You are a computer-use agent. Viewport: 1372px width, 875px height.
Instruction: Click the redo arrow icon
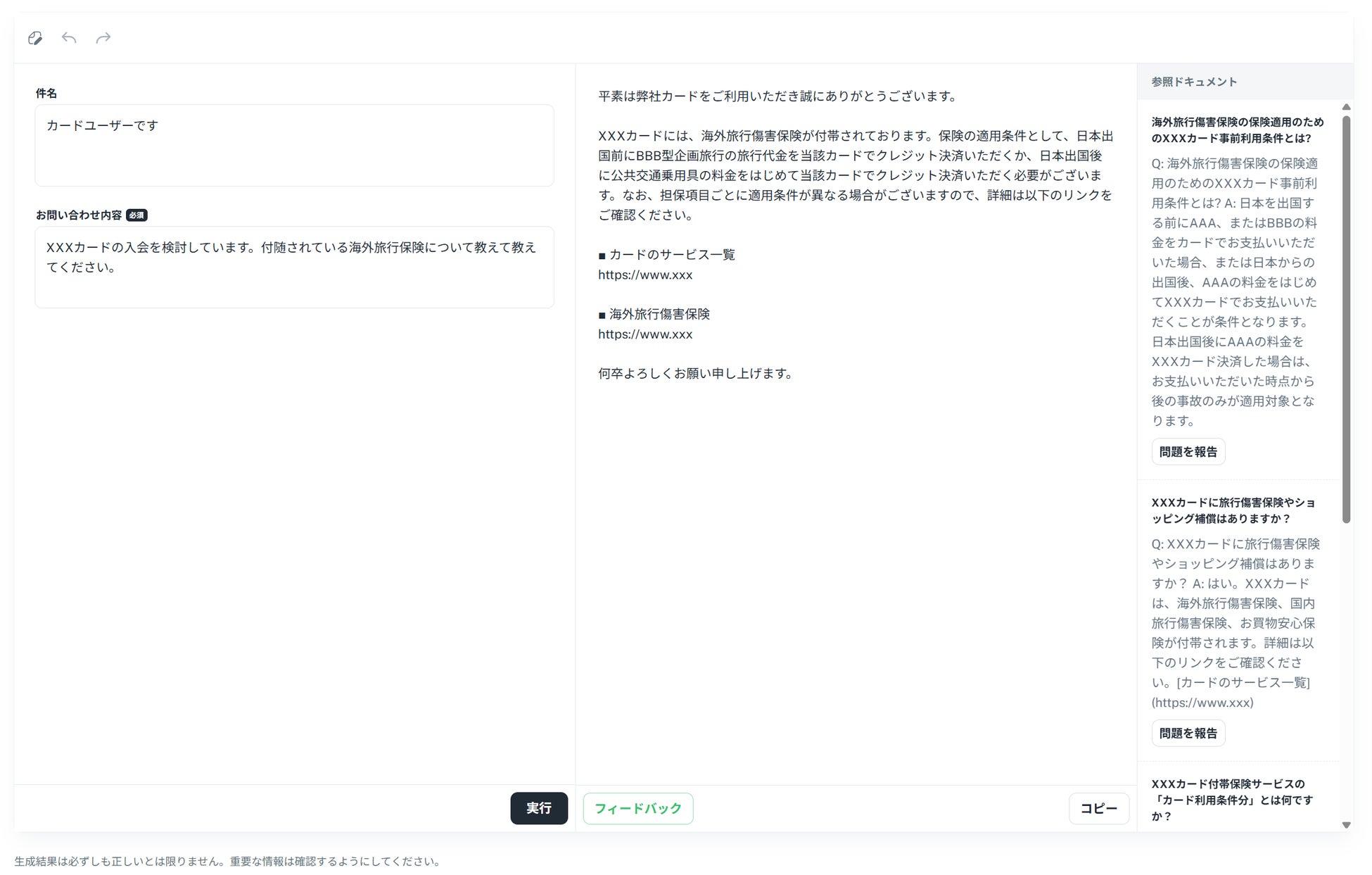point(103,38)
